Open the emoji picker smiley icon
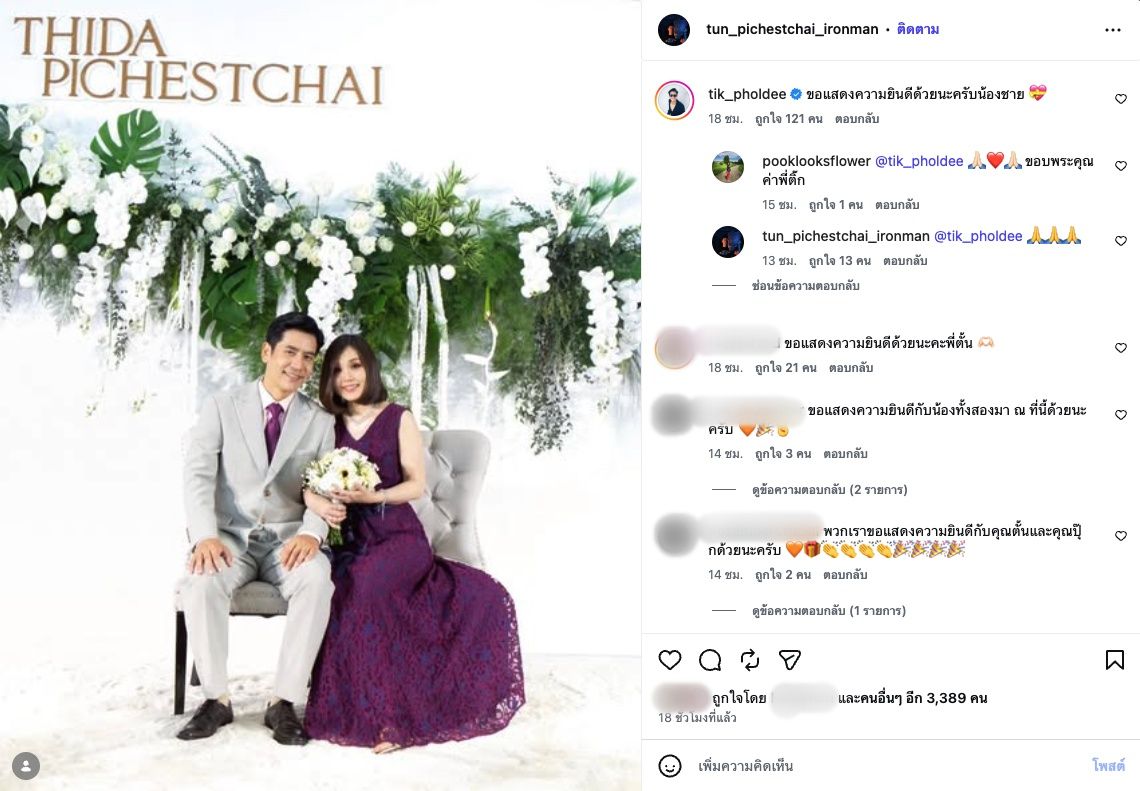Image resolution: width=1140 pixels, height=791 pixels. pos(670,766)
